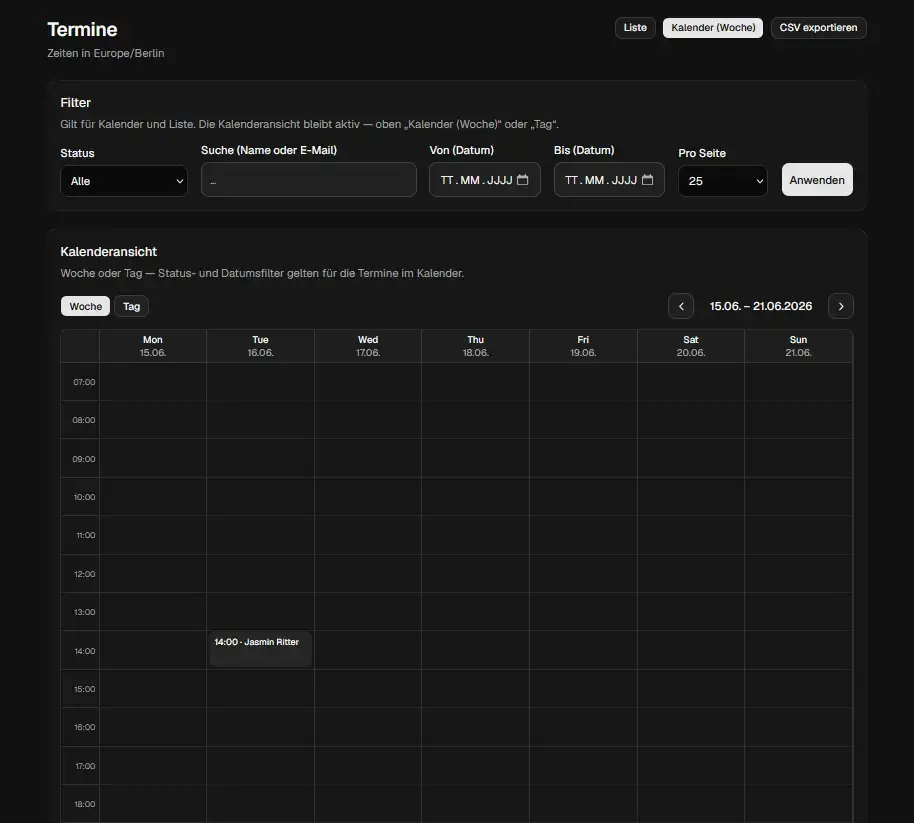
Task: Click the date range 15.06. – 21.06.2026 label
Action: pos(761,306)
